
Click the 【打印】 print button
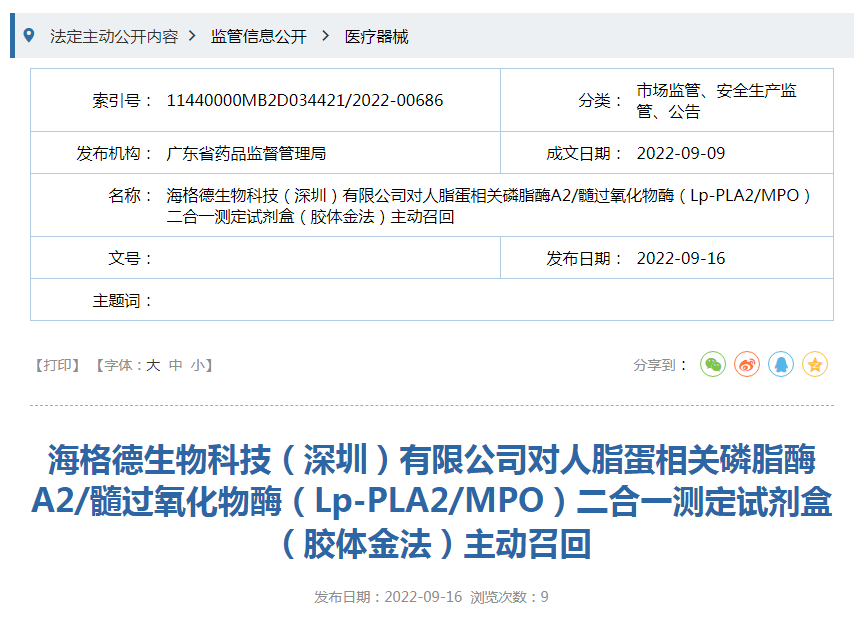(58, 365)
